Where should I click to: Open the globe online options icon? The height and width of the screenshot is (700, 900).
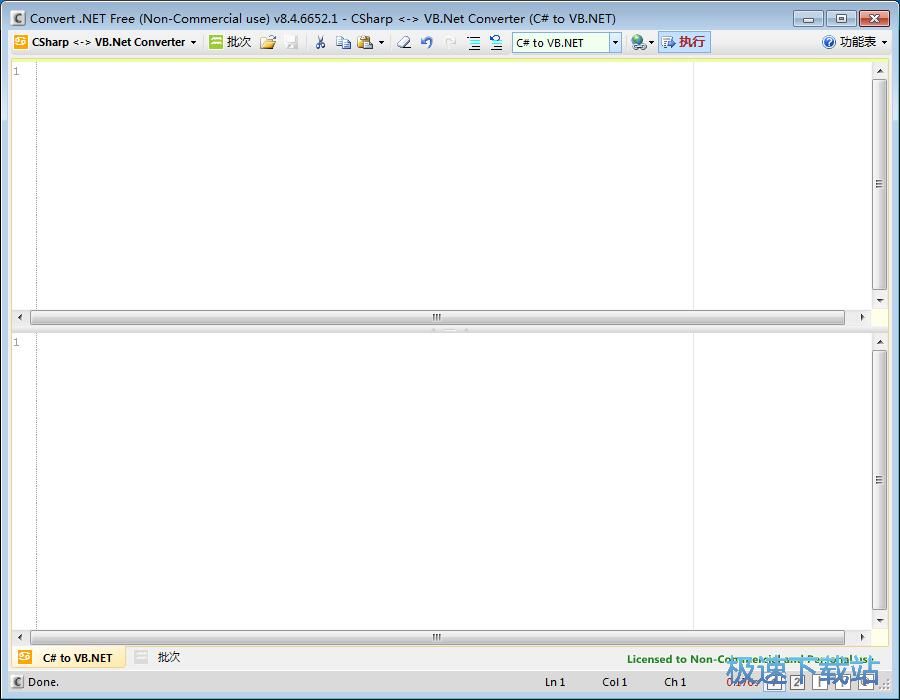(x=642, y=42)
